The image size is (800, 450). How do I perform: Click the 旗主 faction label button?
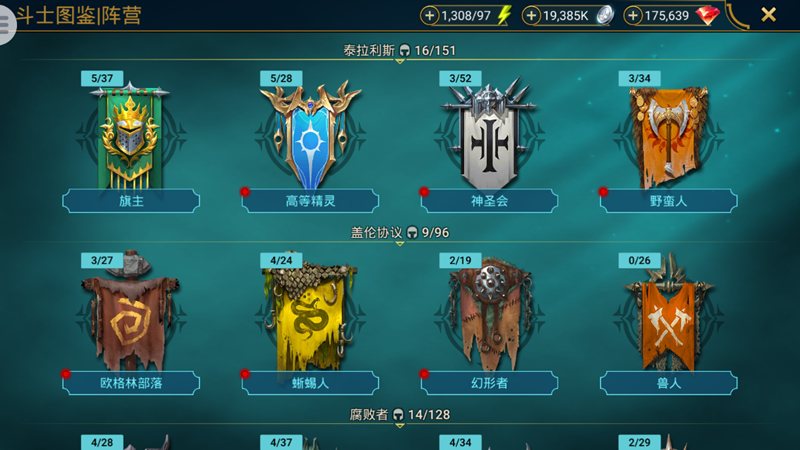tap(131, 201)
